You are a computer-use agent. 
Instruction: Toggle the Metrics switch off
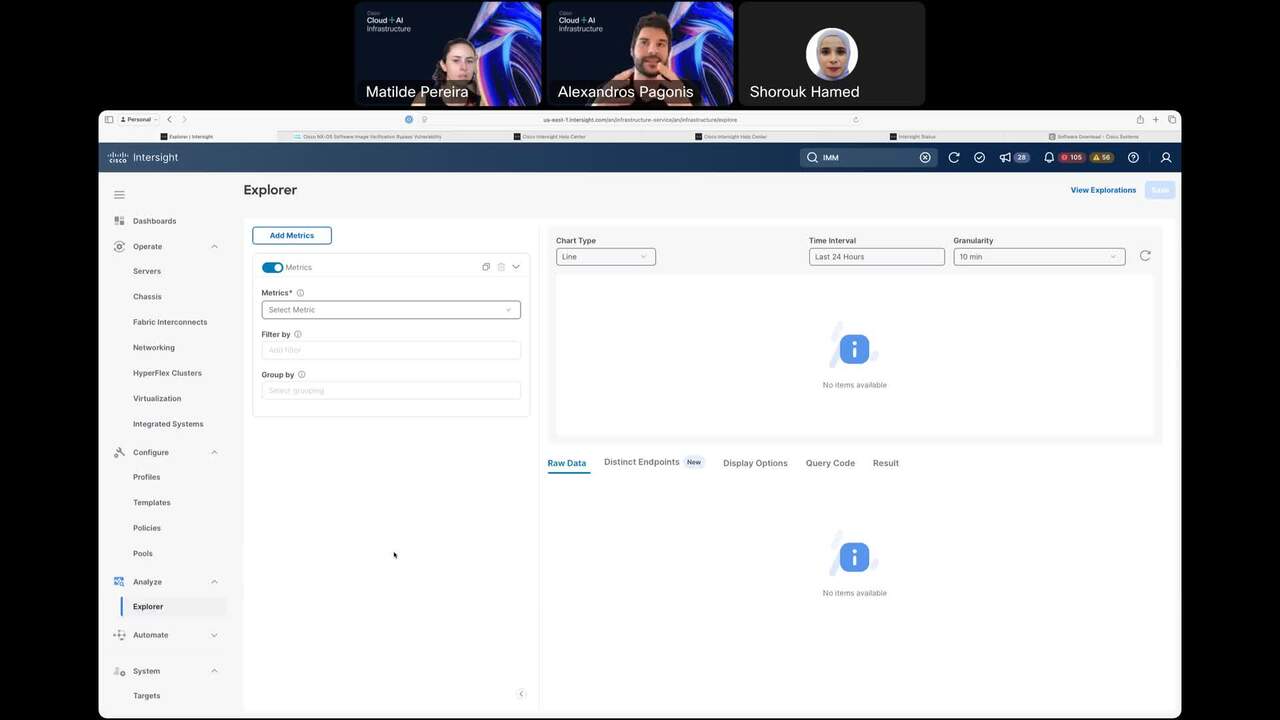[x=272, y=267]
